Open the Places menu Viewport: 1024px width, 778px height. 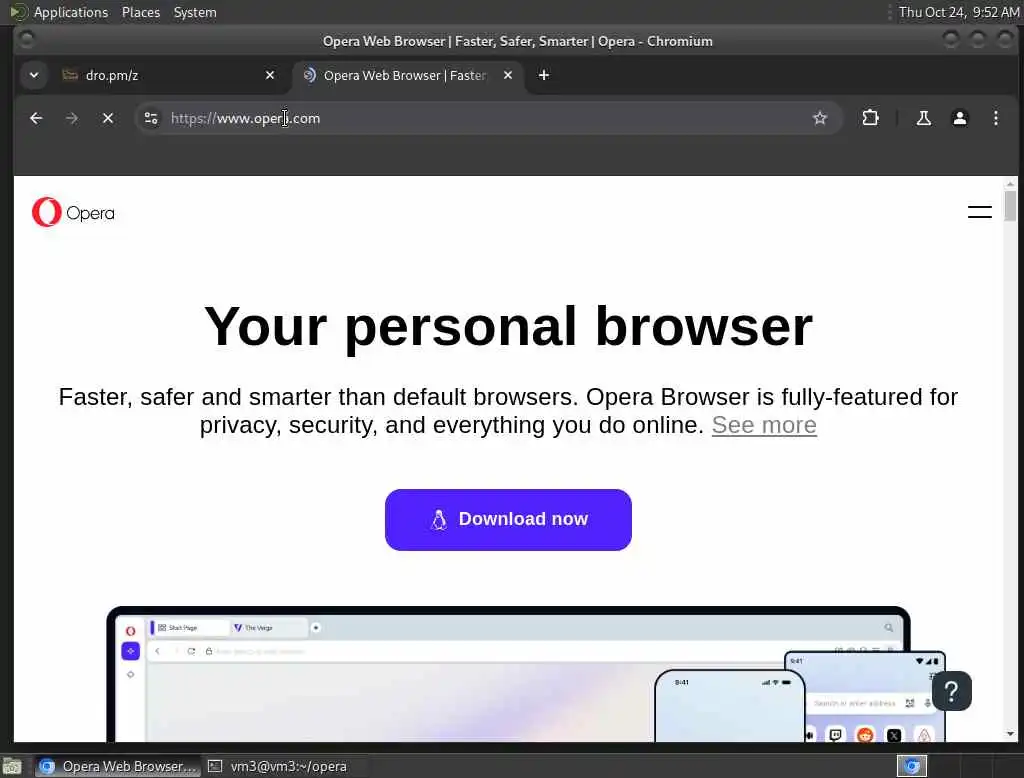point(140,12)
